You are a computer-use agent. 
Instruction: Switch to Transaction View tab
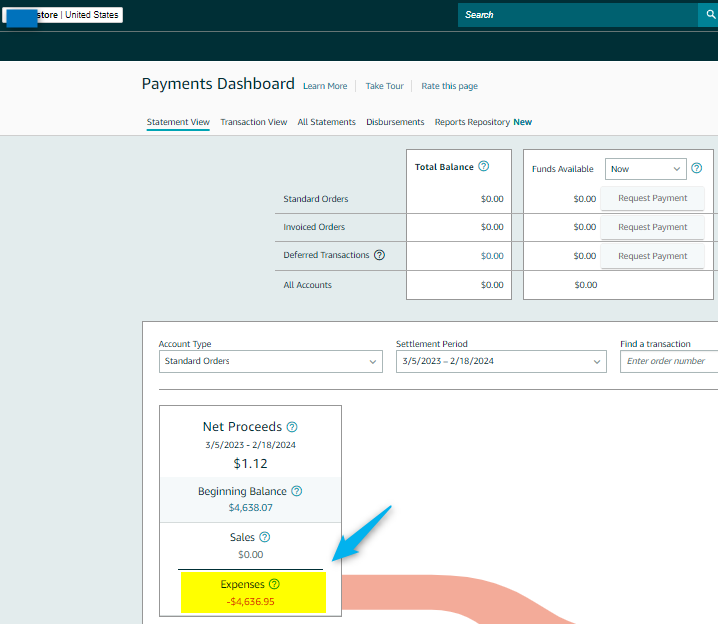coord(253,122)
